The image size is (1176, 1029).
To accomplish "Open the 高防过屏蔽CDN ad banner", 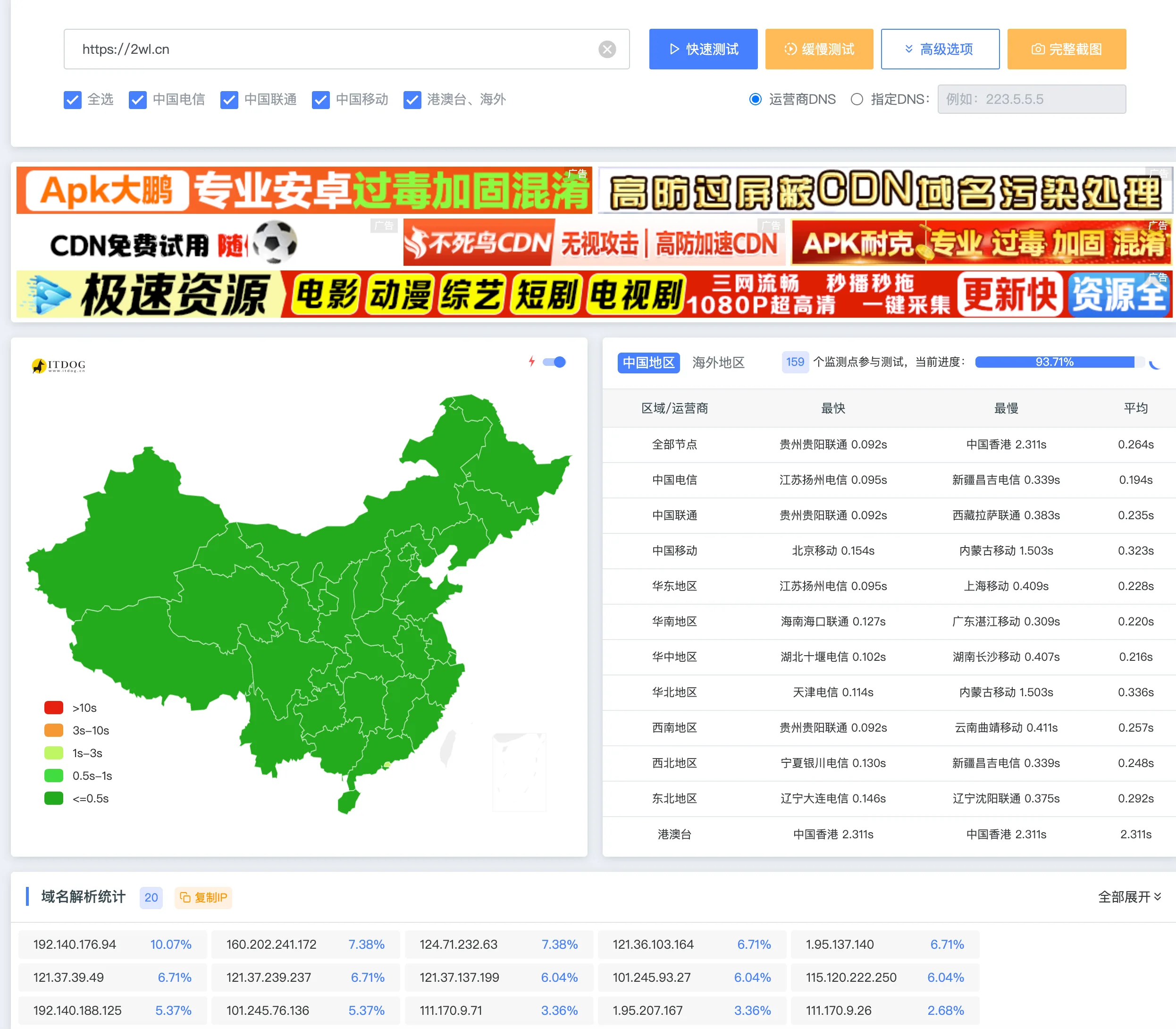I will pyautogui.click(x=885, y=190).
